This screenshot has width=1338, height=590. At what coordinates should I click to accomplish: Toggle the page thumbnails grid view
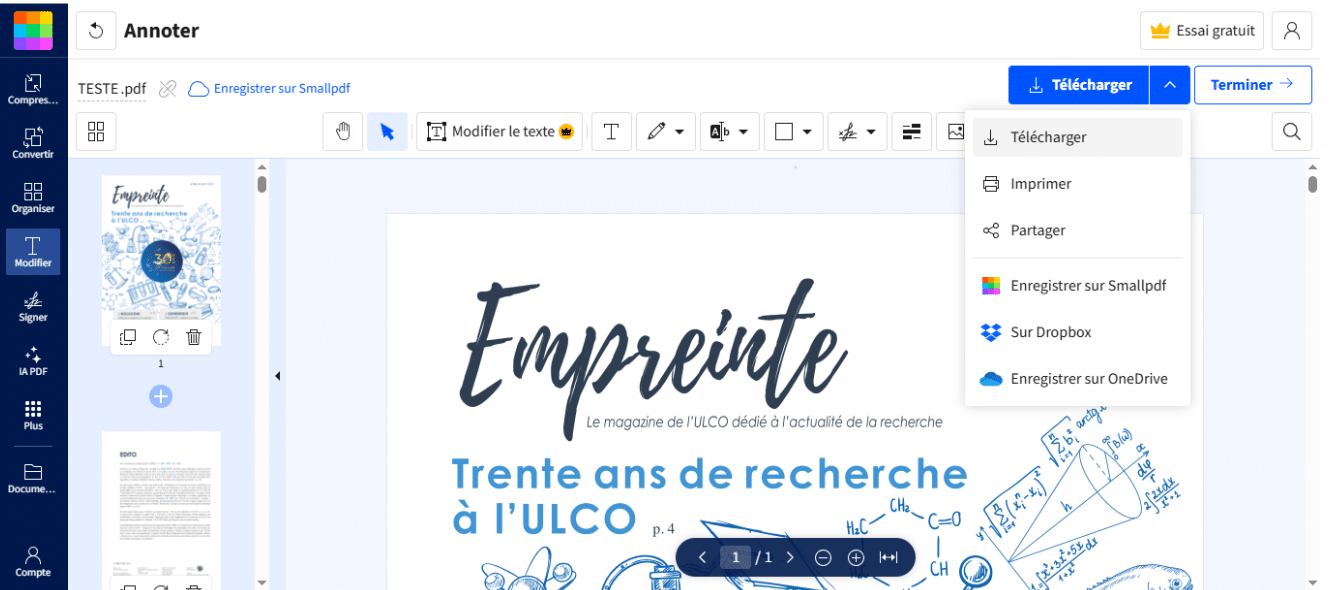pyautogui.click(x=97, y=132)
